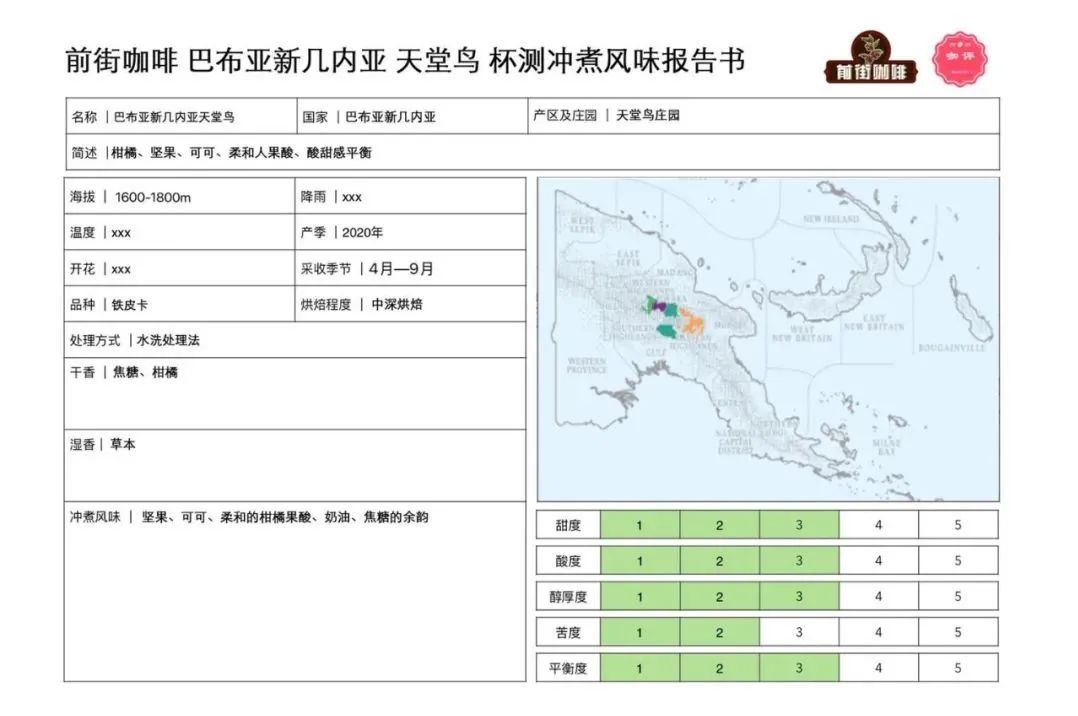Select 苦度 score 3
This screenshot has height=716, width=1078.
click(x=799, y=632)
